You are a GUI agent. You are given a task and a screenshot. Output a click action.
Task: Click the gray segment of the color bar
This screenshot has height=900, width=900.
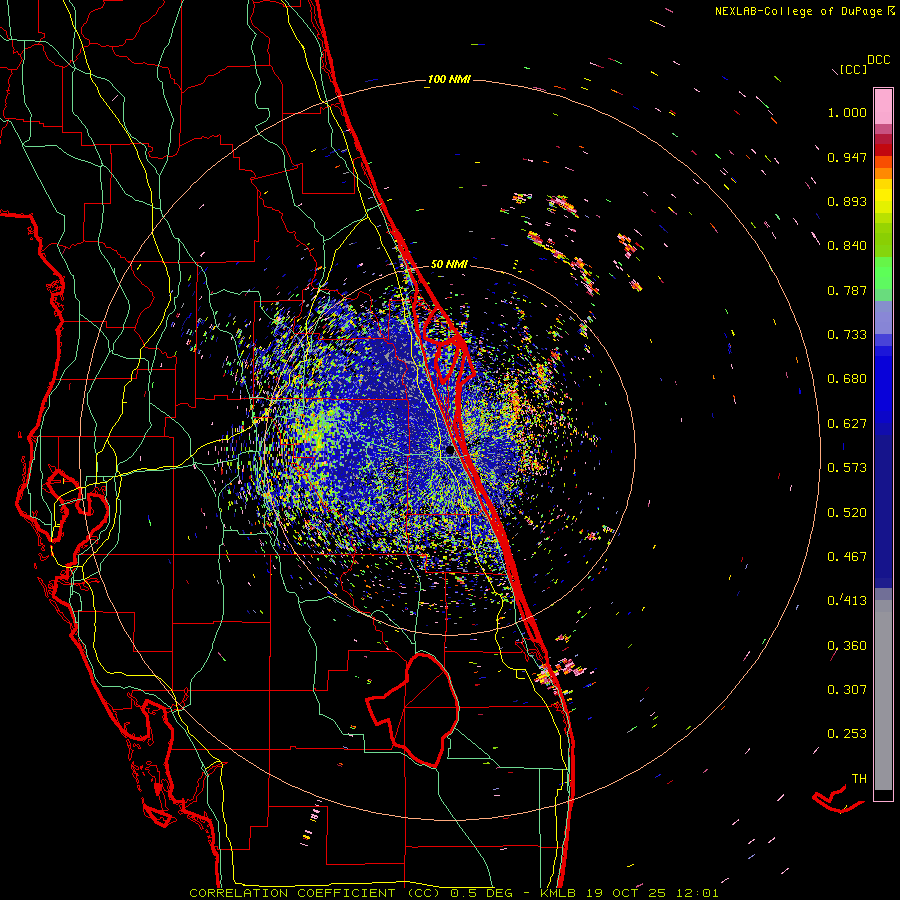tap(883, 695)
